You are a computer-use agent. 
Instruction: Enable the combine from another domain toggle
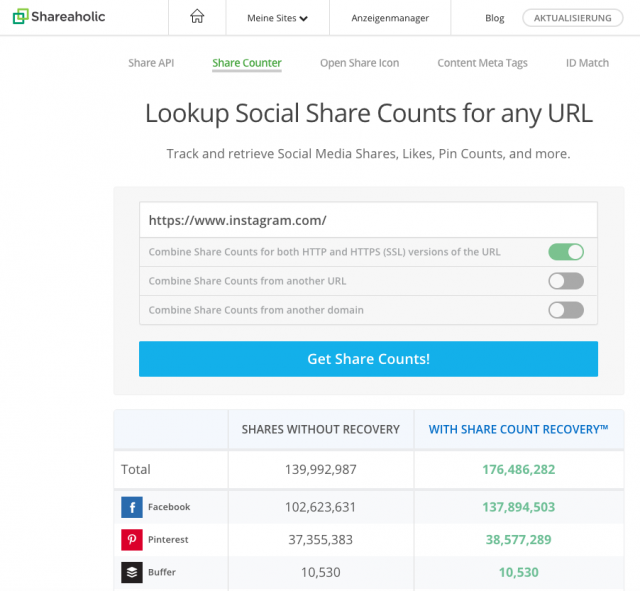tap(566, 310)
